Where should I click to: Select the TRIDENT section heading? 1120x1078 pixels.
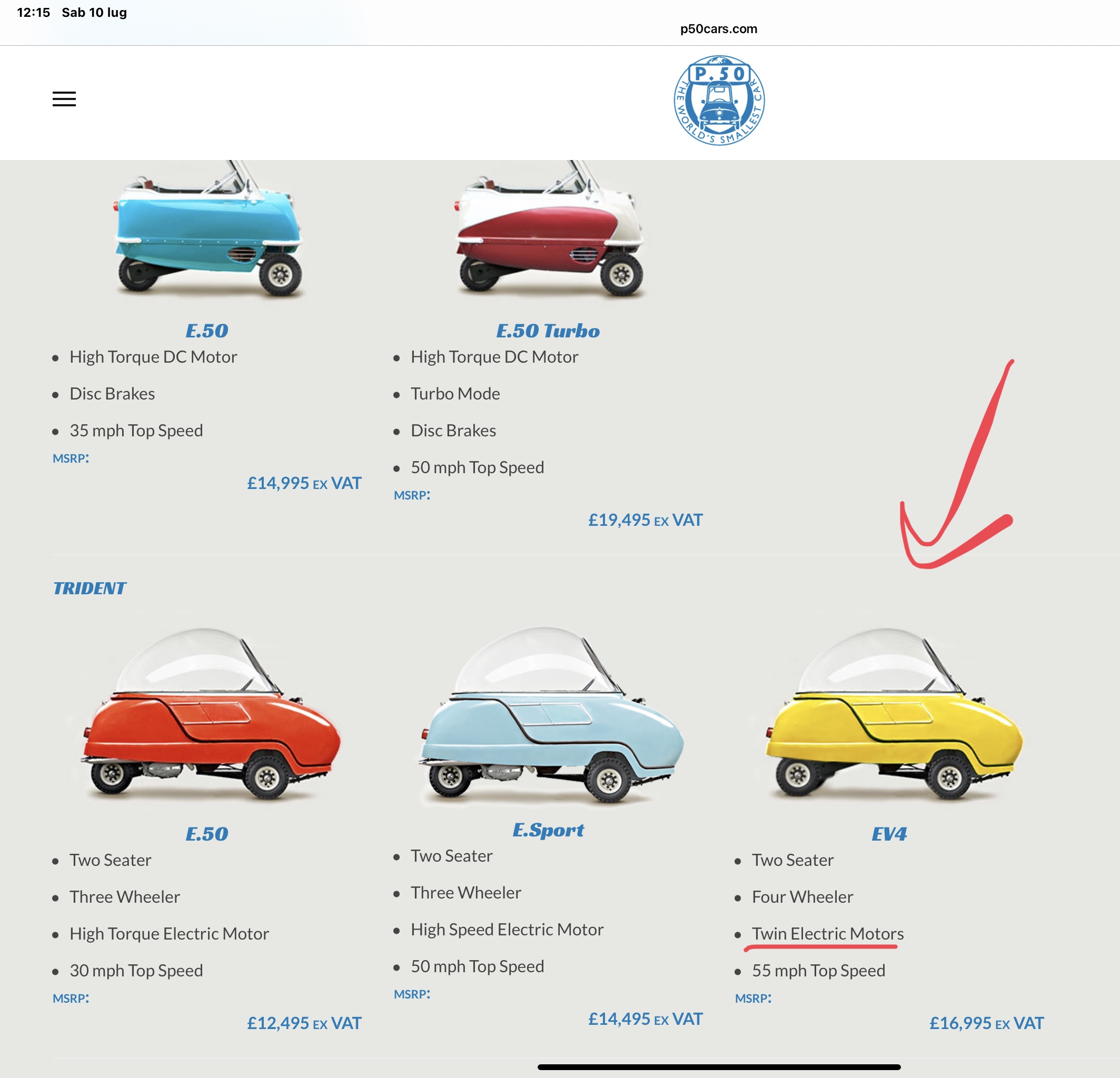tap(89, 588)
